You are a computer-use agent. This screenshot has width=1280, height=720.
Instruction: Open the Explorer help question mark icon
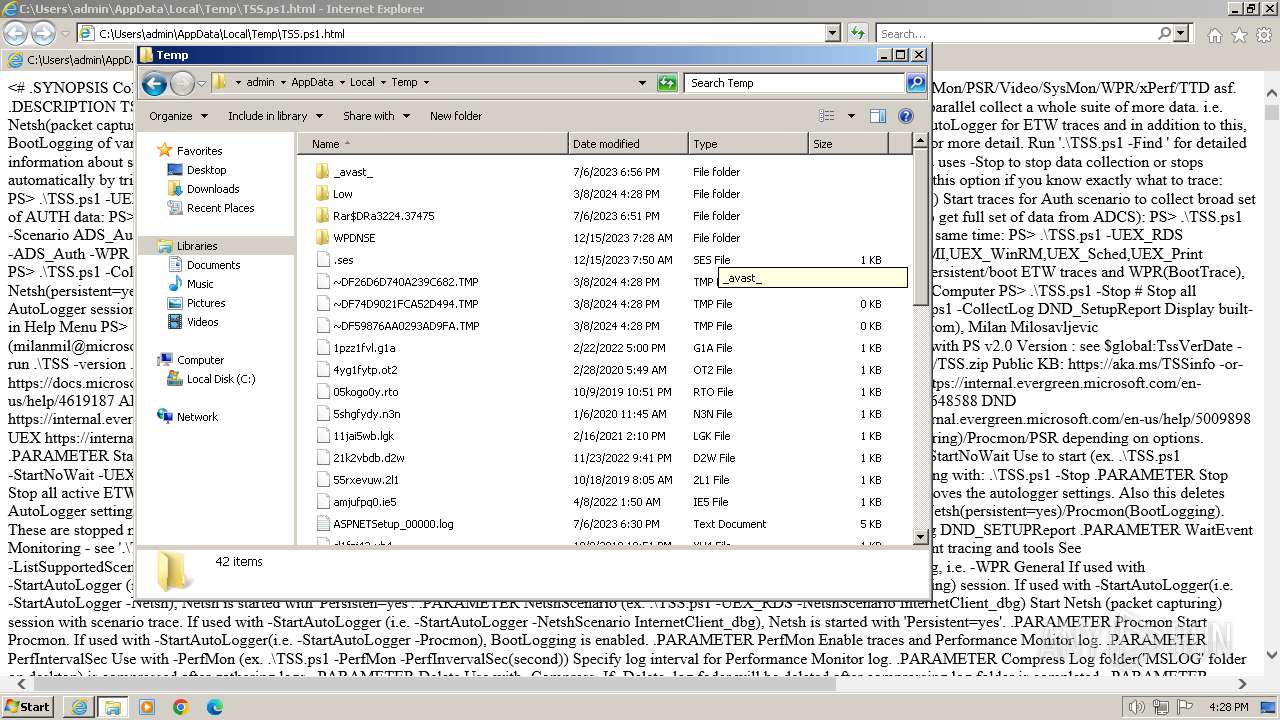point(906,116)
